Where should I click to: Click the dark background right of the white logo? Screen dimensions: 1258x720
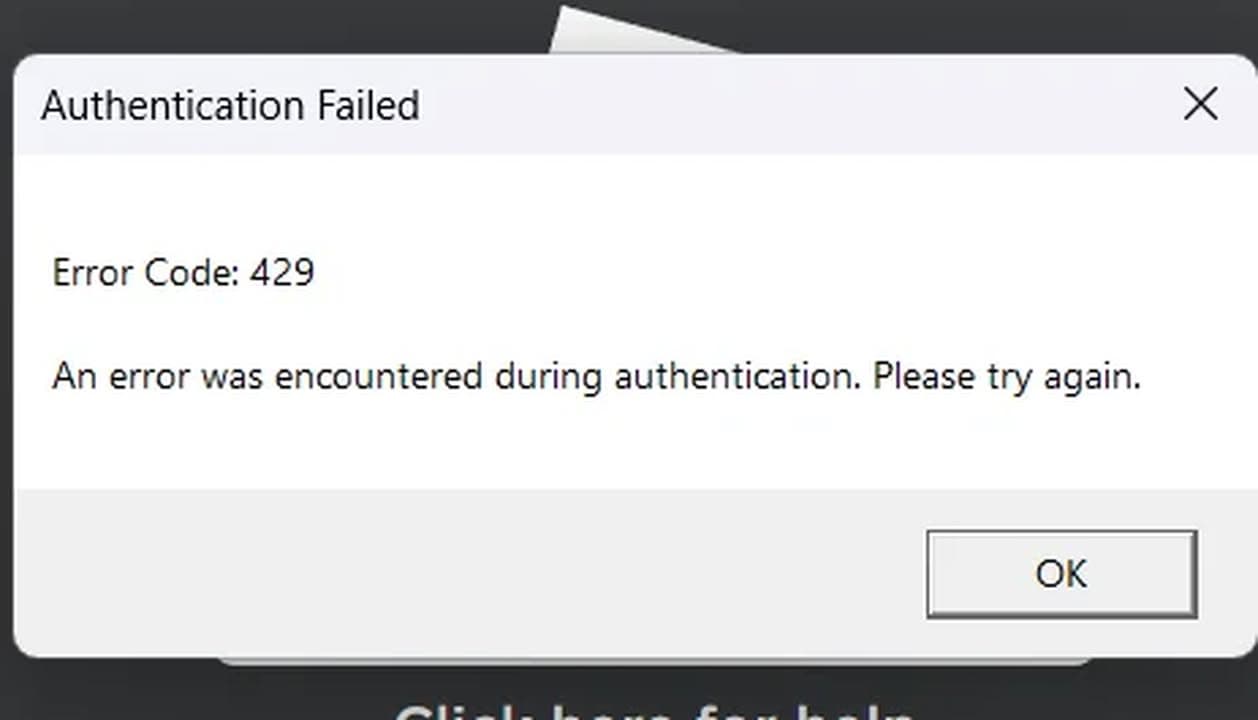1000,25
